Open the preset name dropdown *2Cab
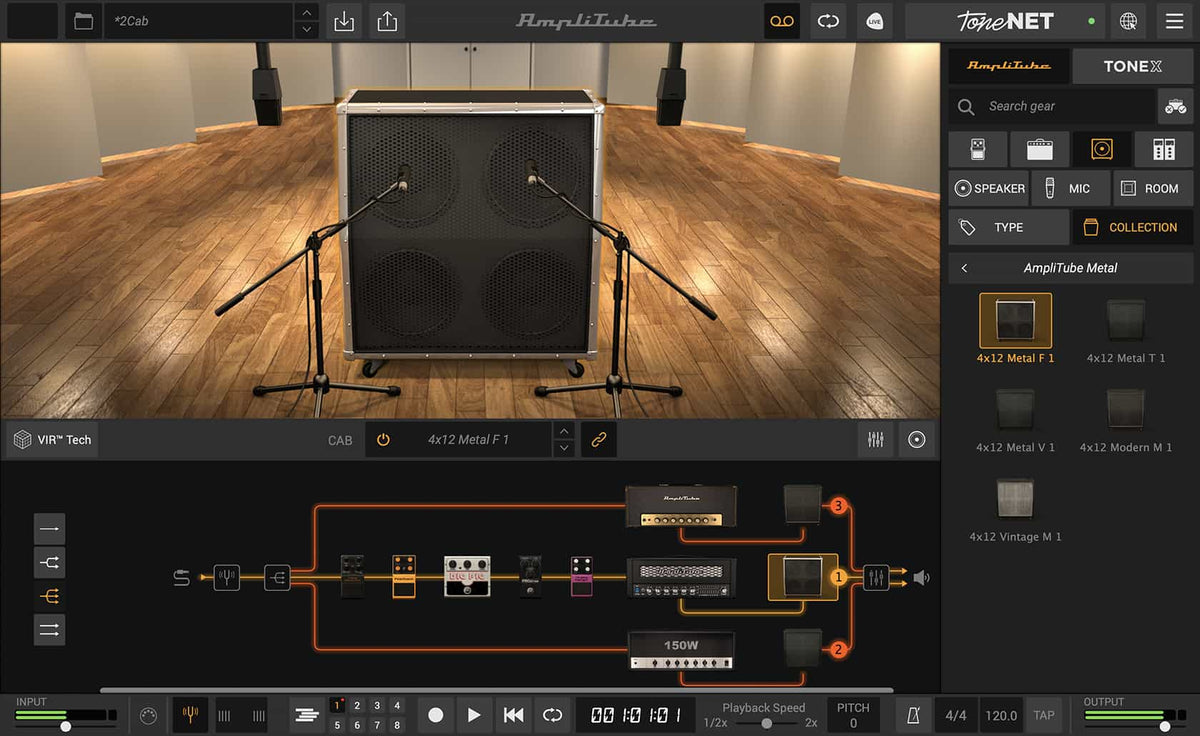The width and height of the screenshot is (1200, 736). (x=200, y=20)
